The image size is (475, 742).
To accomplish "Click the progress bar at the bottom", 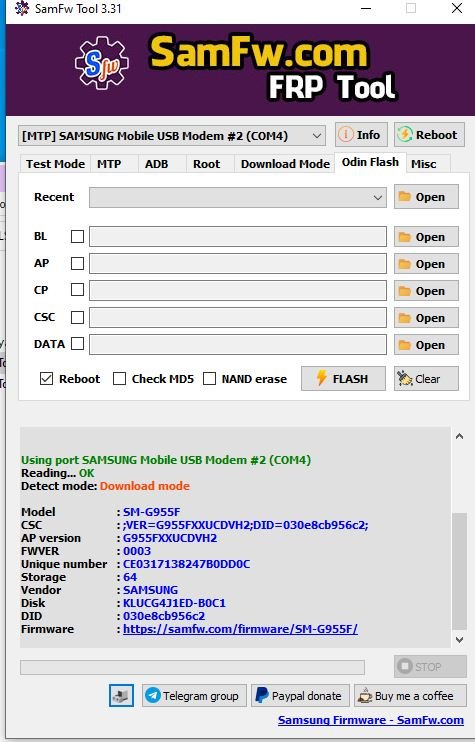I will (x=192, y=667).
